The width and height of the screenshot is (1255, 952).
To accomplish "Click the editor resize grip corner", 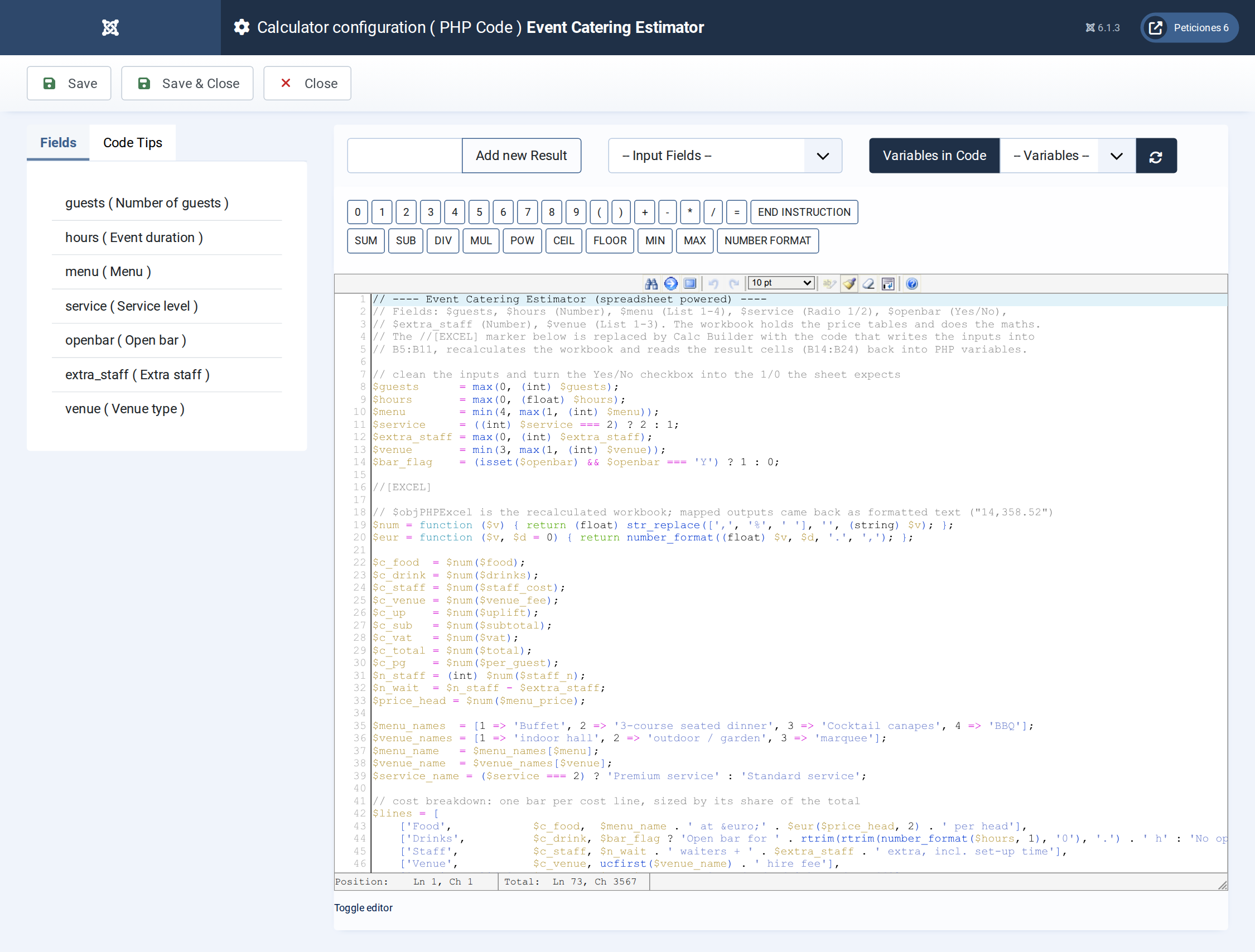I will pyautogui.click(x=1222, y=885).
